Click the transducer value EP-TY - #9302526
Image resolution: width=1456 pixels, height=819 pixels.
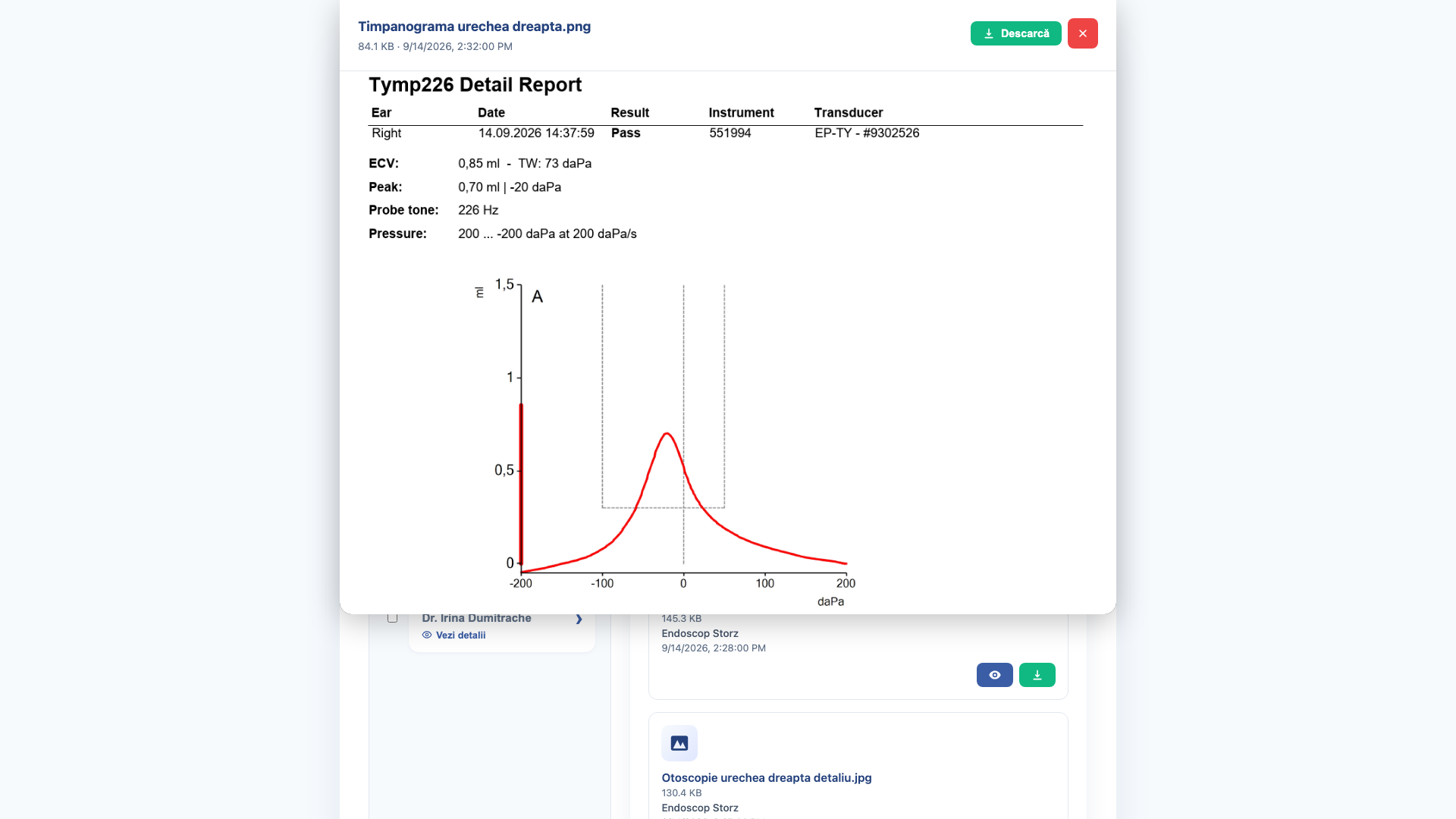[x=867, y=133]
